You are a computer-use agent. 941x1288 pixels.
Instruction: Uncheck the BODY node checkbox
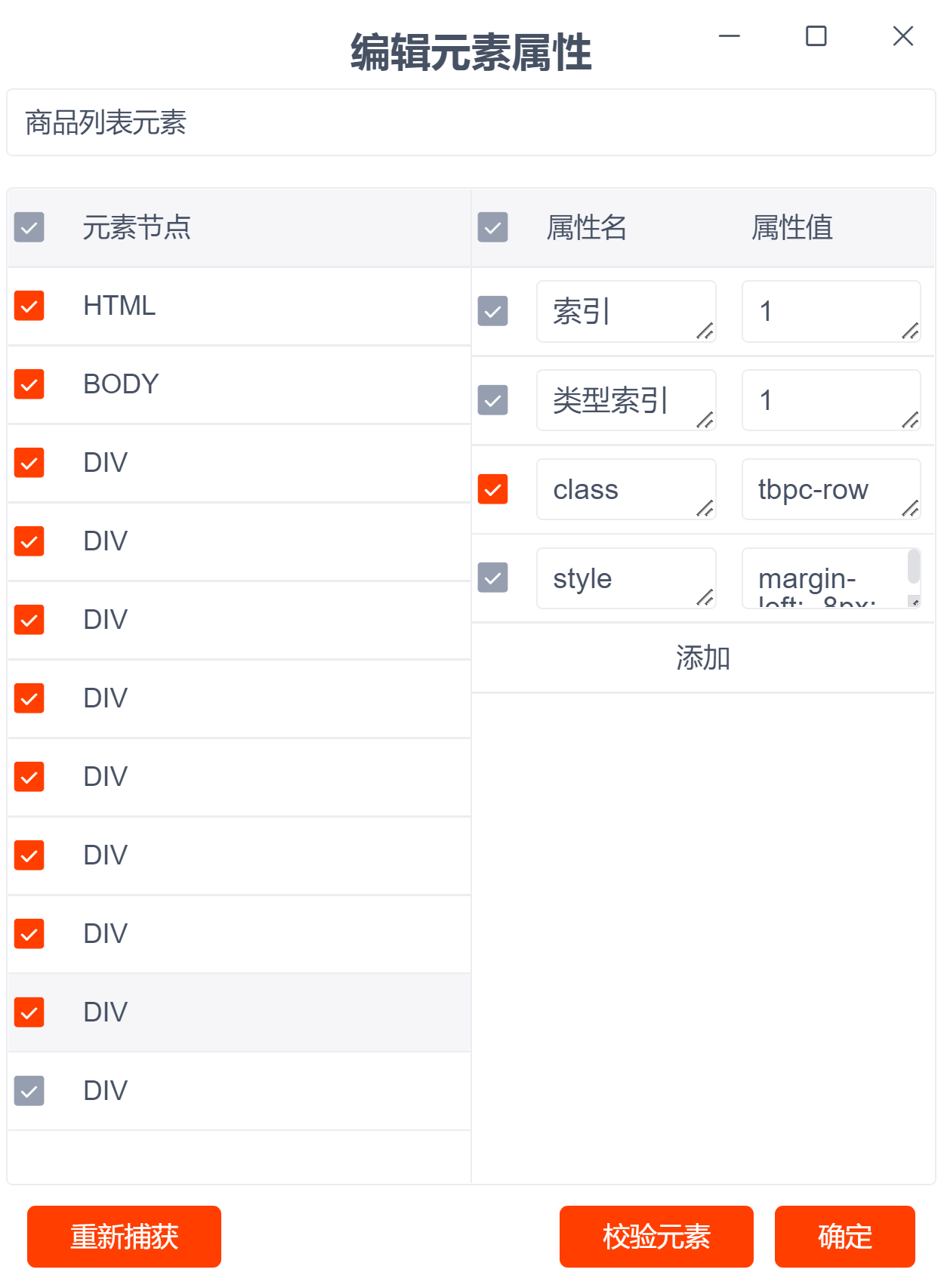(x=29, y=384)
